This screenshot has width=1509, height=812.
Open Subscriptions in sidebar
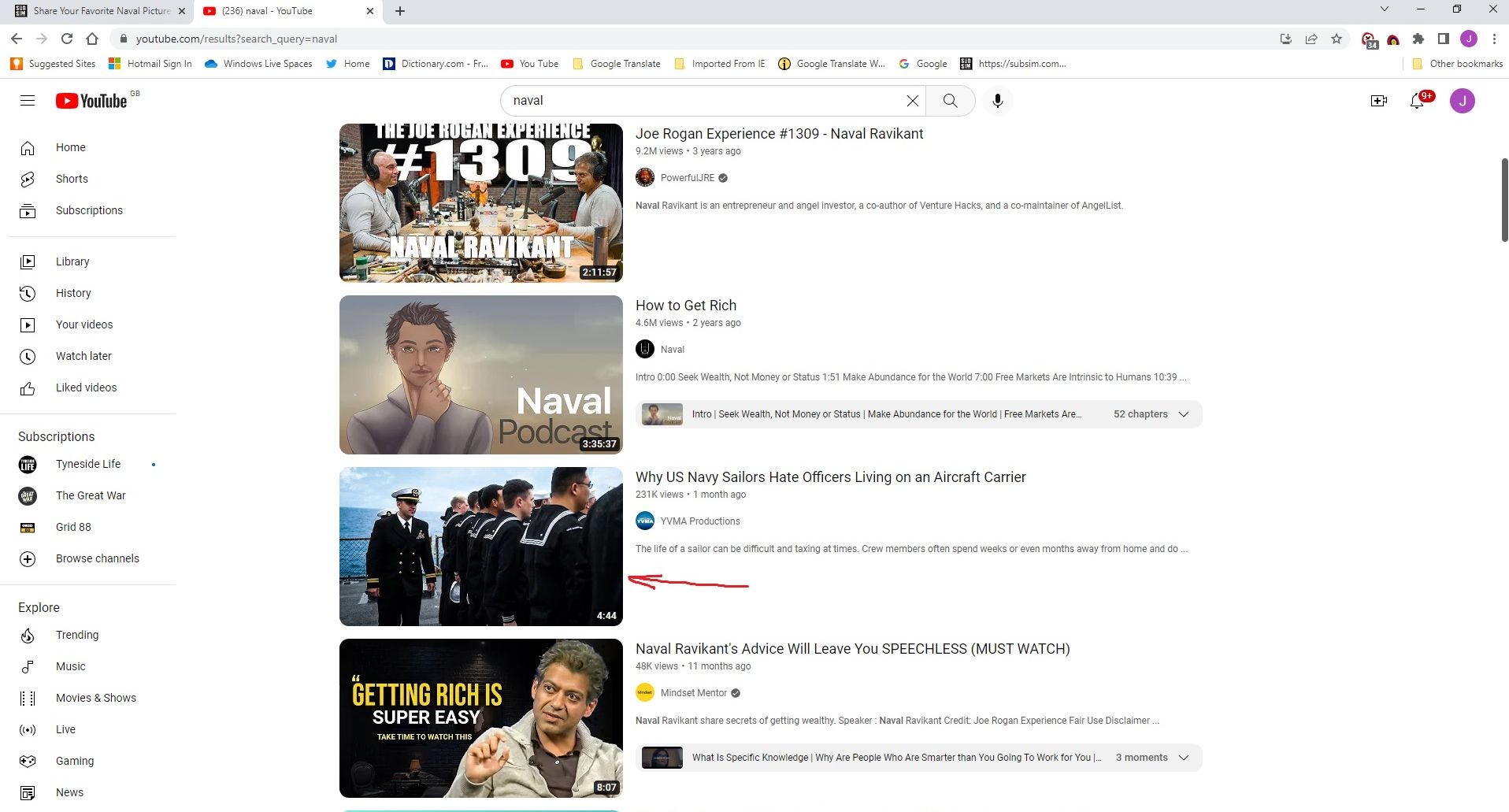click(x=88, y=210)
